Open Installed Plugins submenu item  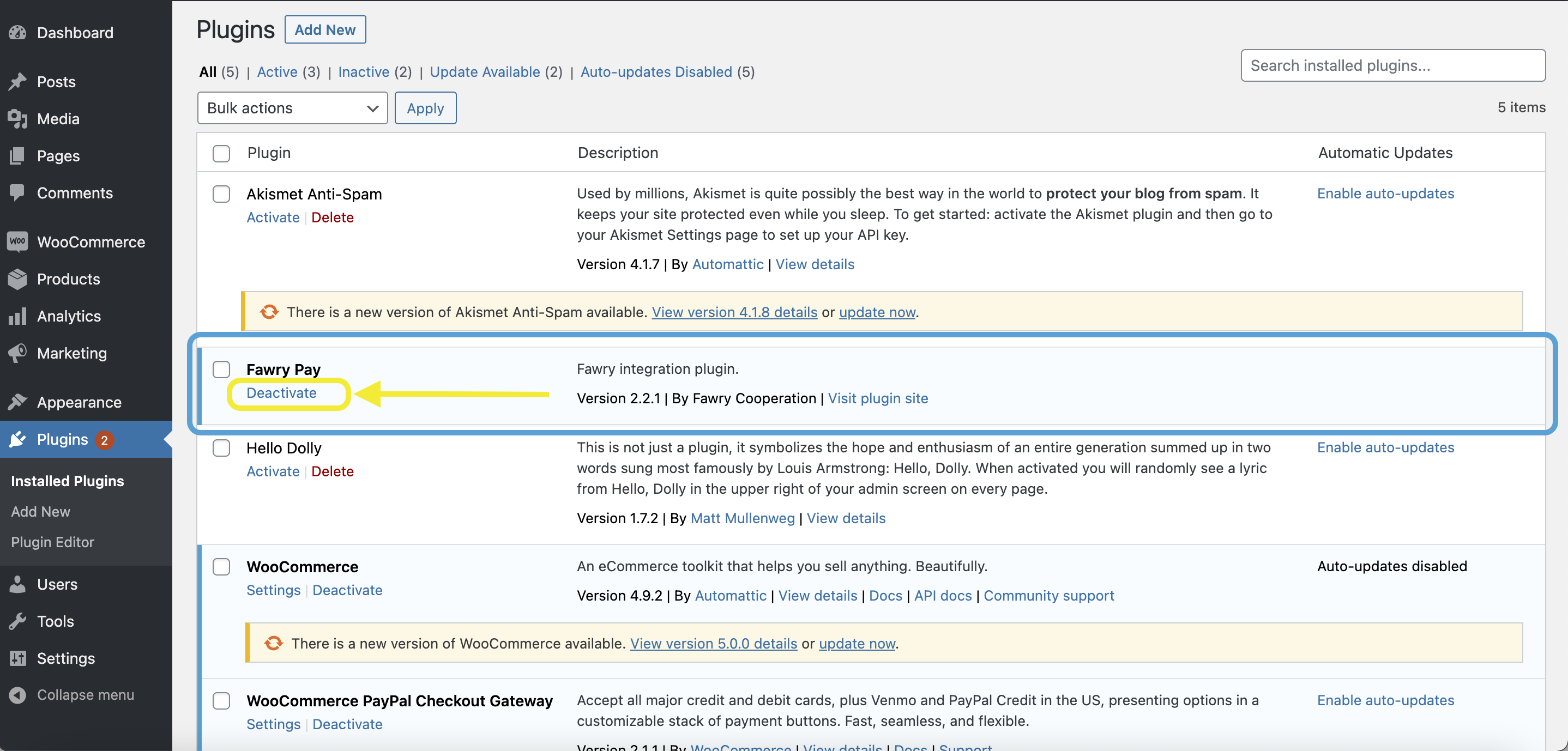click(x=67, y=481)
